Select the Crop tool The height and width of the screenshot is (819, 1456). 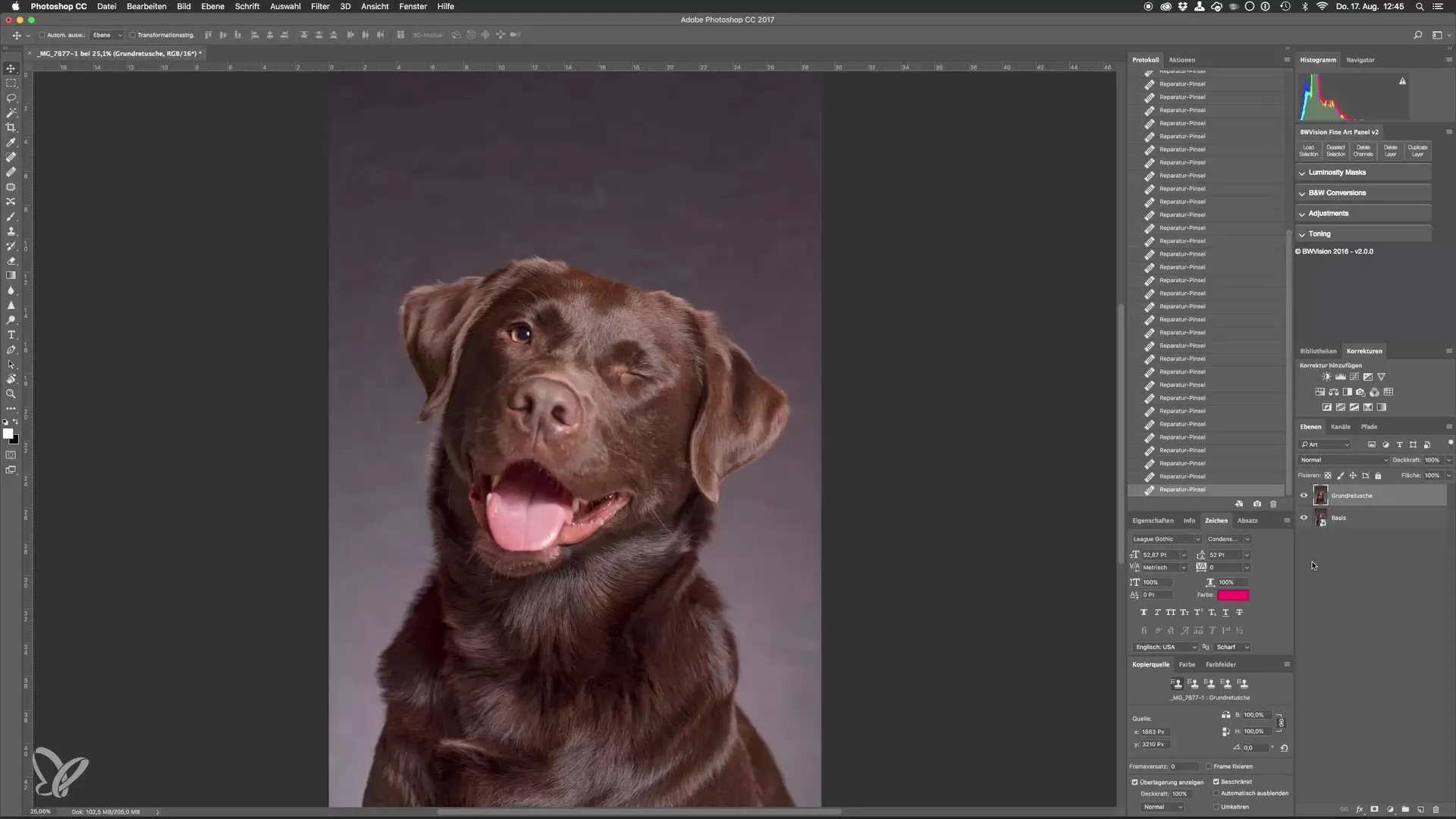11,127
